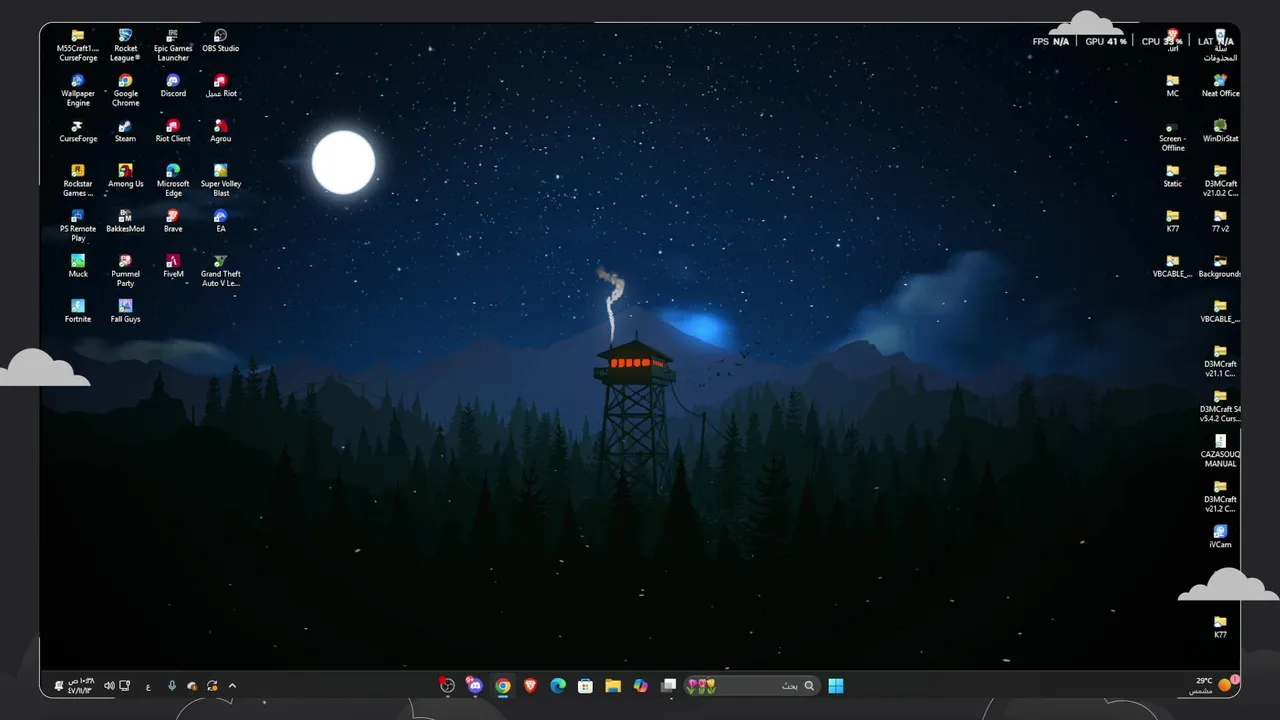Image resolution: width=1280 pixels, height=720 pixels.
Task: Open the Recycle Bin (سلة المحذوفات)
Action: (1220, 46)
